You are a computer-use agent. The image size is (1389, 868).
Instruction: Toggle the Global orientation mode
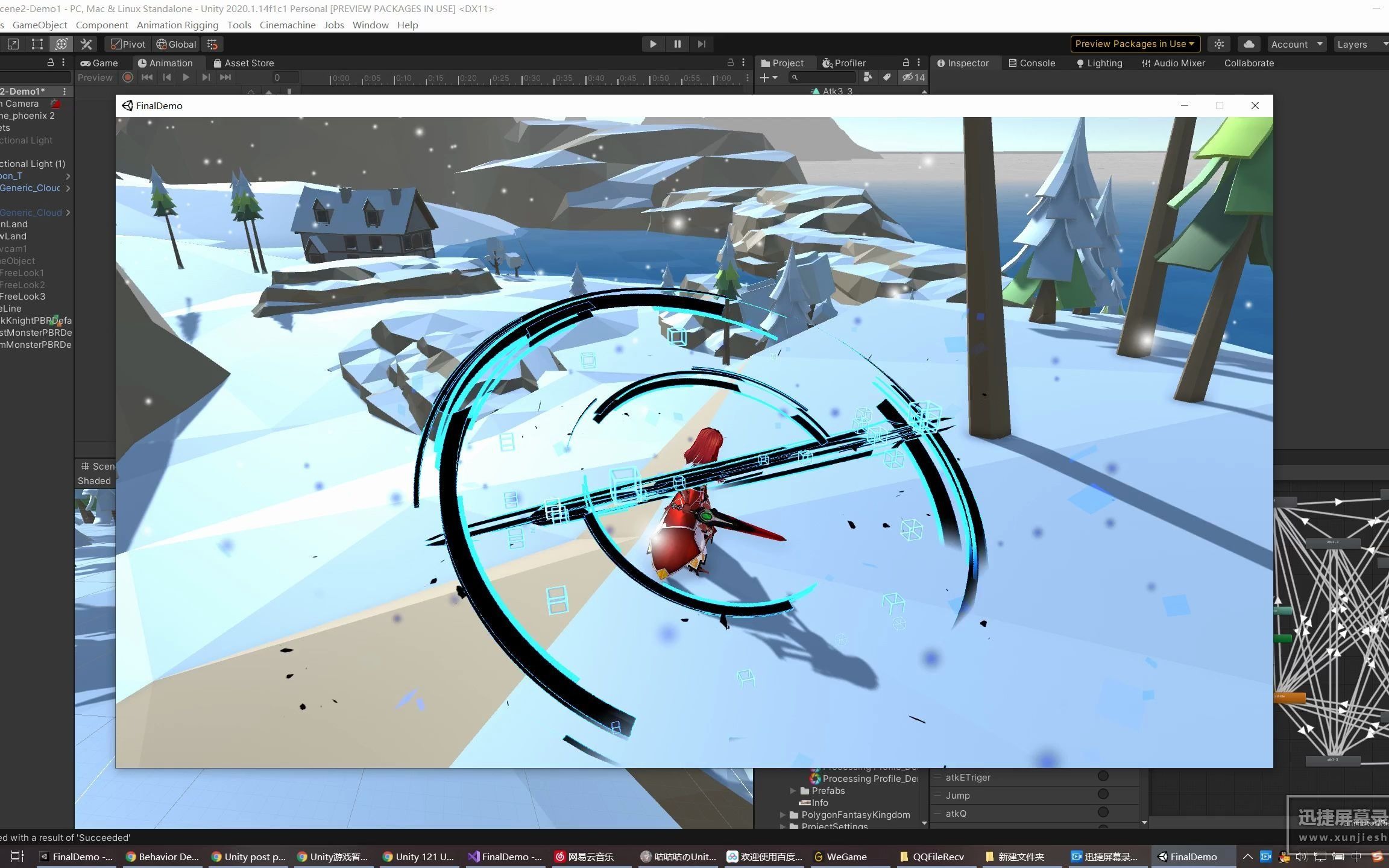tap(175, 44)
